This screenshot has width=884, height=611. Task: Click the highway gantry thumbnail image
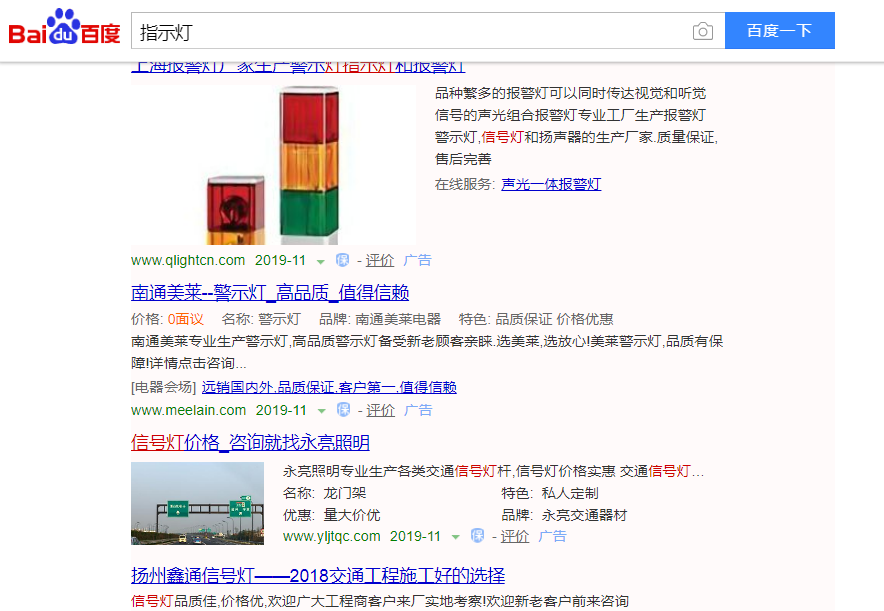tap(197, 503)
